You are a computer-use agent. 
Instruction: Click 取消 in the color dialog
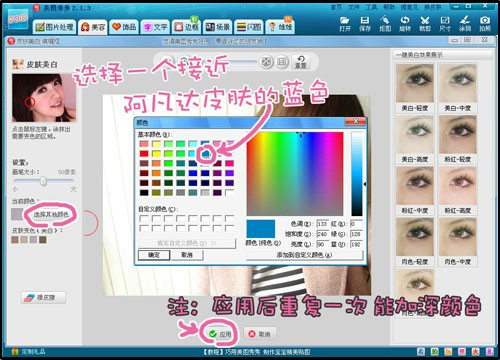[187, 255]
